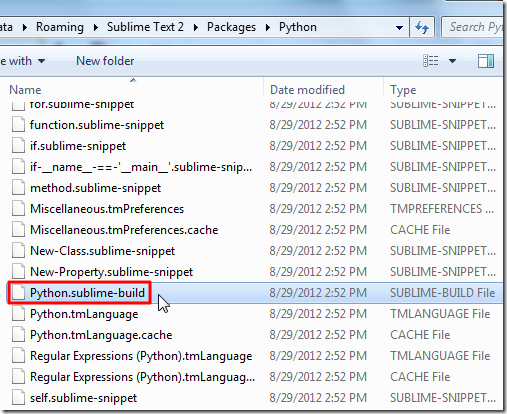Select Miscellaneous.tmPreferences.cache file icon

tap(18, 230)
